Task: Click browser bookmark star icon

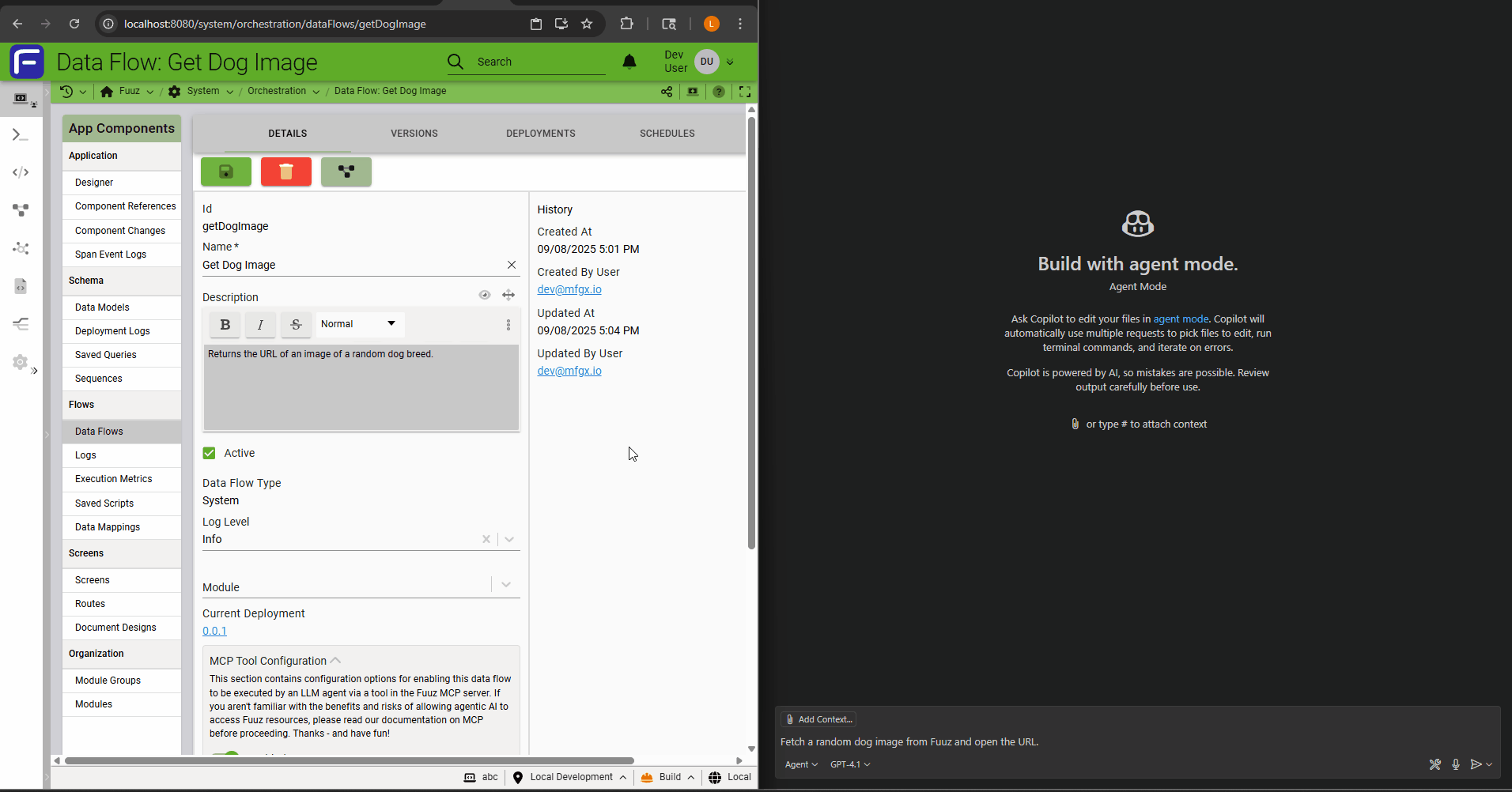Action: tap(587, 24)
